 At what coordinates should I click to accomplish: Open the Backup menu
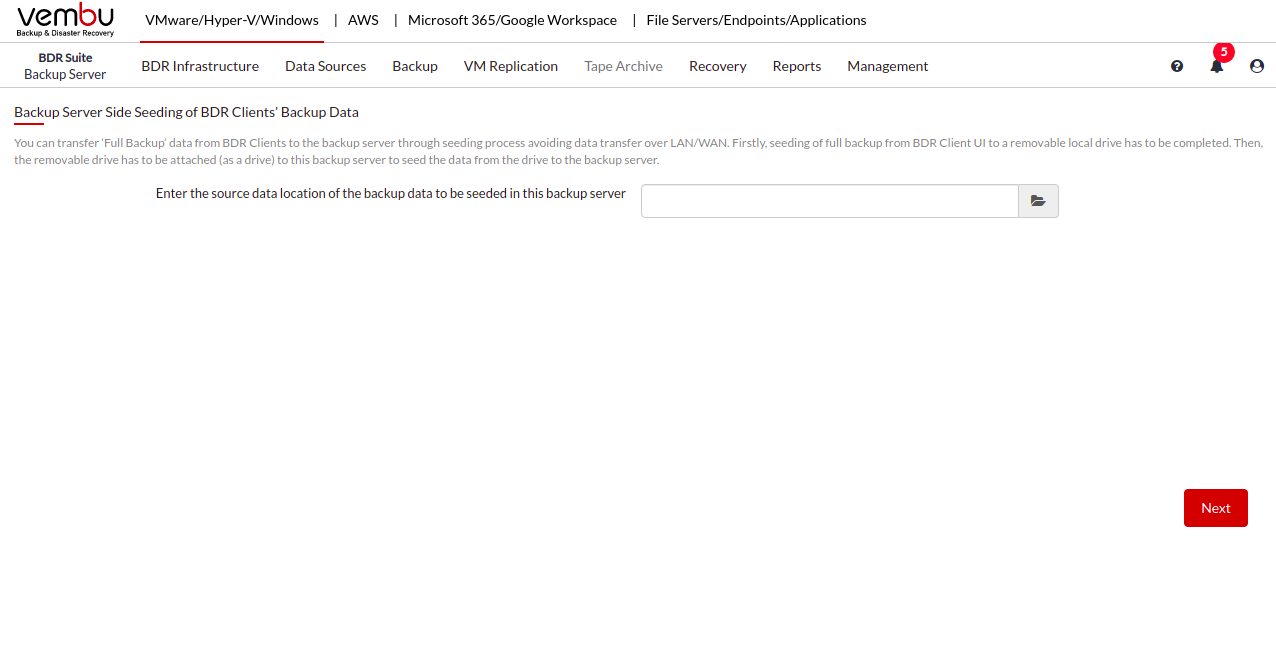(415, 66)
